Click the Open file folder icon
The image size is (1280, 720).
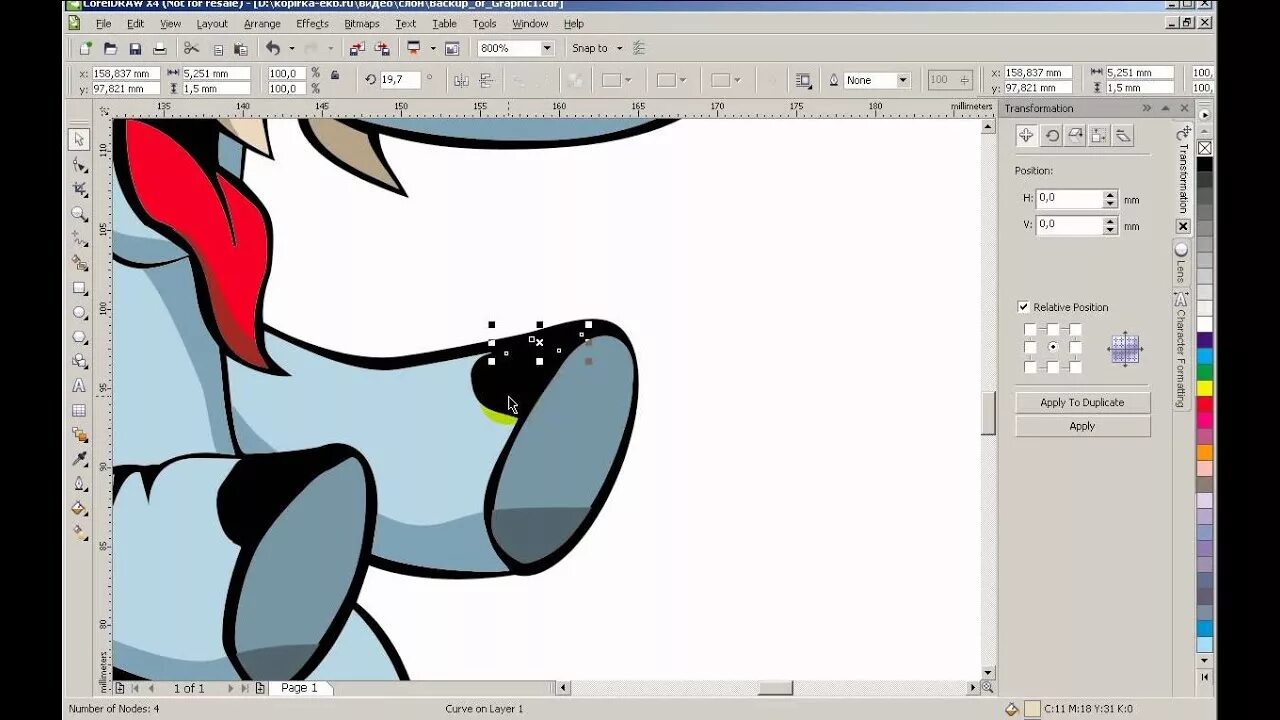click(110, 48)
